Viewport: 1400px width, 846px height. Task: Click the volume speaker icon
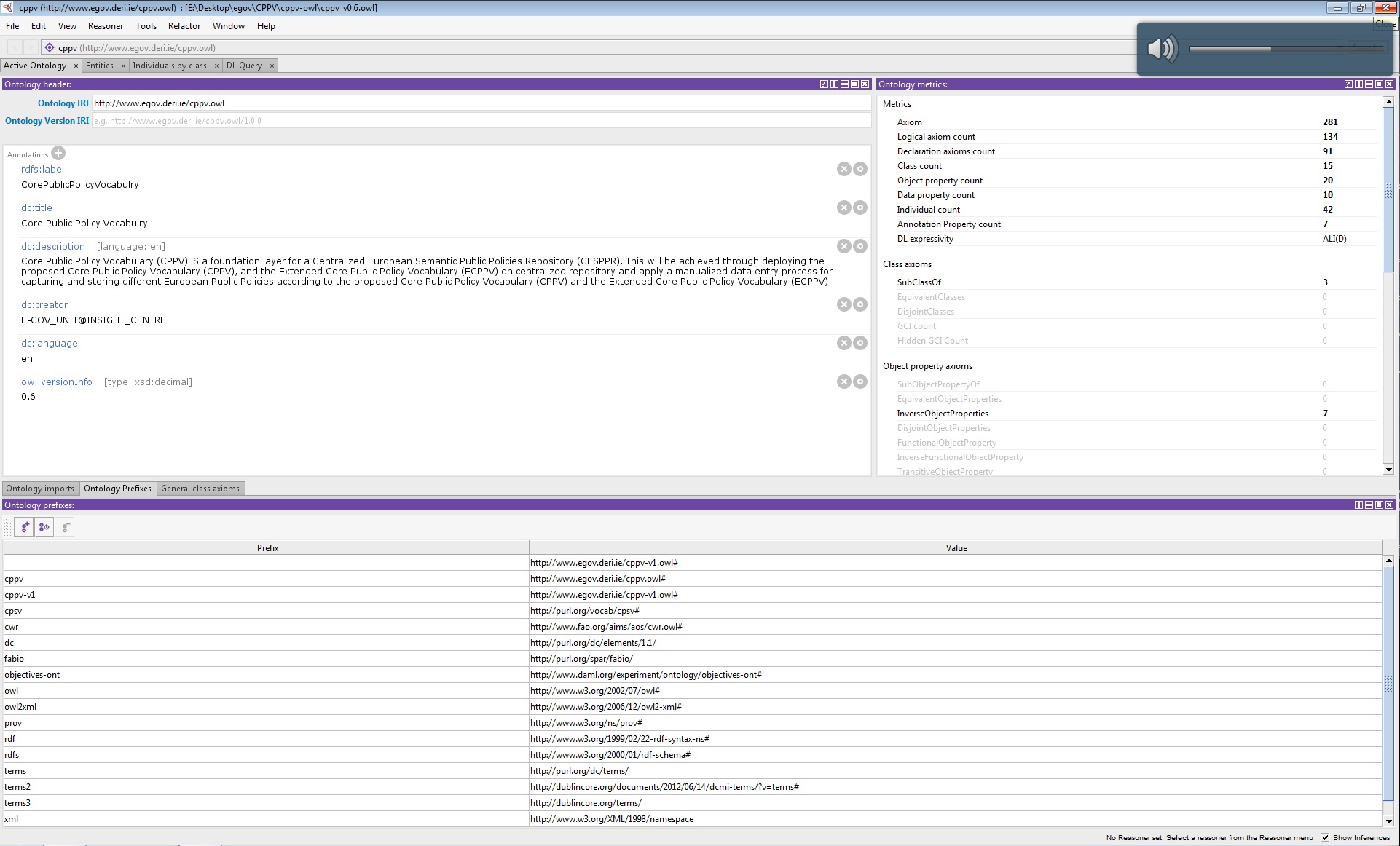pos(1162,49)
